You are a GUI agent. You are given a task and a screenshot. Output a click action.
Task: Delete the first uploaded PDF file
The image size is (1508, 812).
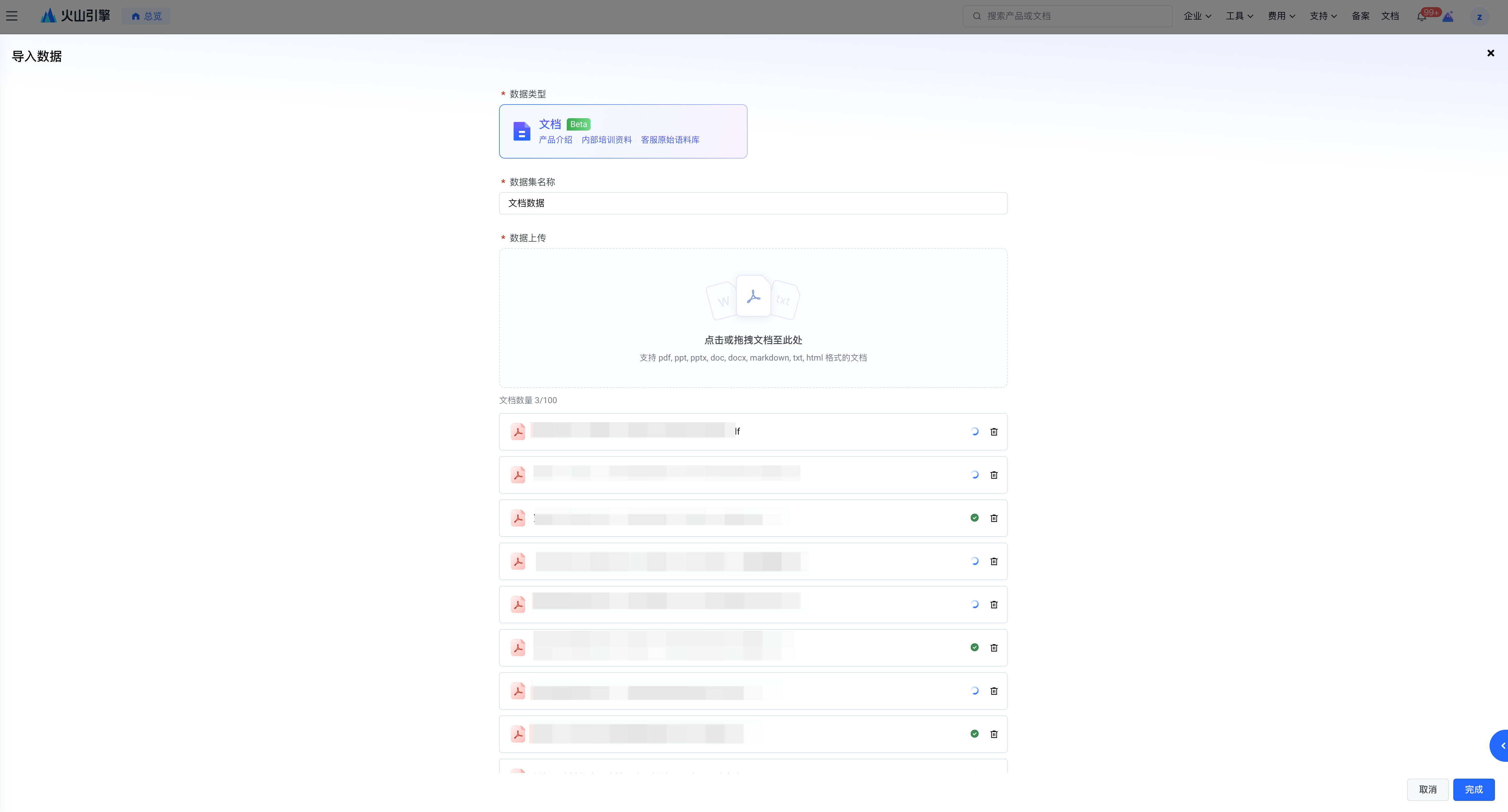(x=993, y=432)
